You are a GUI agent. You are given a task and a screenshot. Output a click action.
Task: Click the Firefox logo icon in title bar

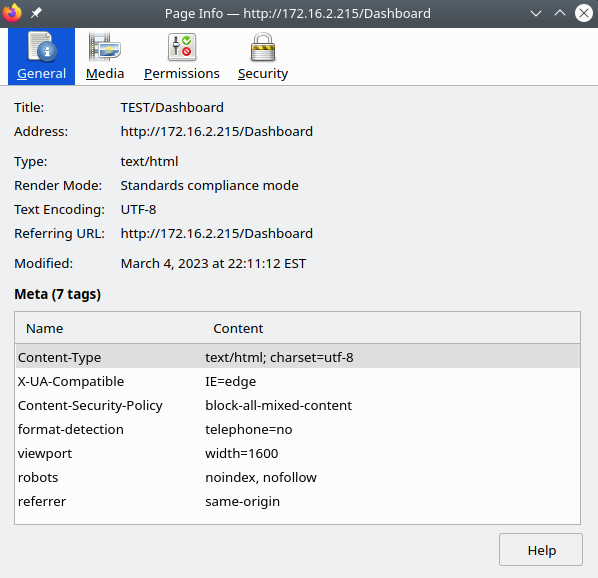[x=12, y=13]
